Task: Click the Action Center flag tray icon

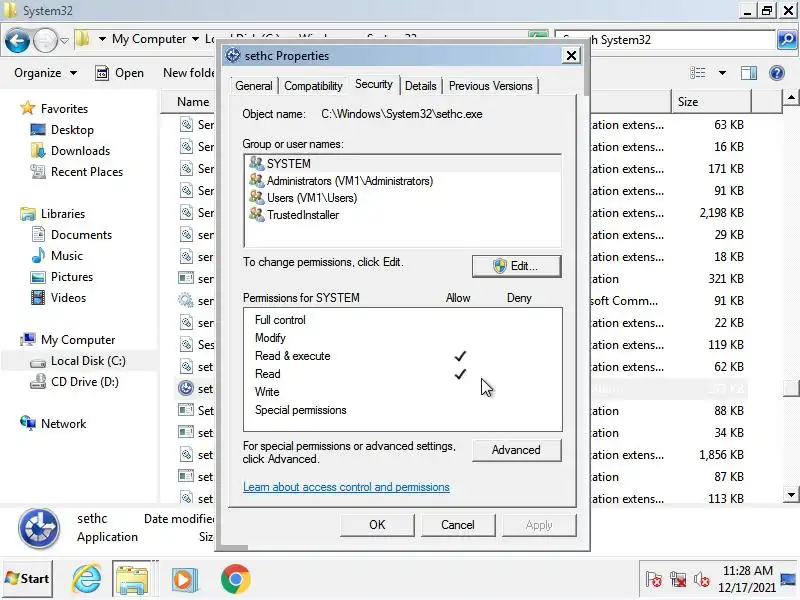Action: click(653, 580)
